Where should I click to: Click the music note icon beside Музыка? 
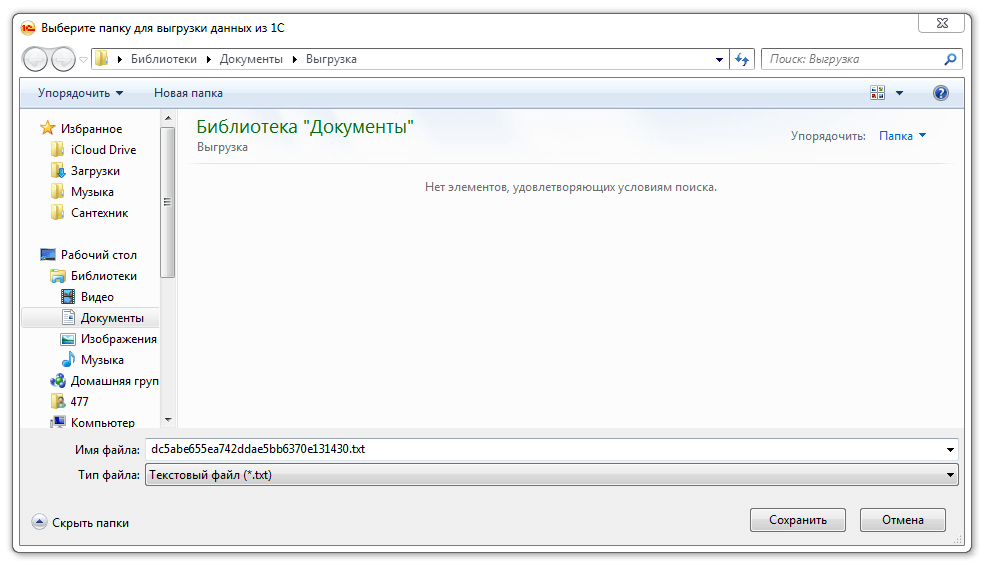tap(68, 359)
